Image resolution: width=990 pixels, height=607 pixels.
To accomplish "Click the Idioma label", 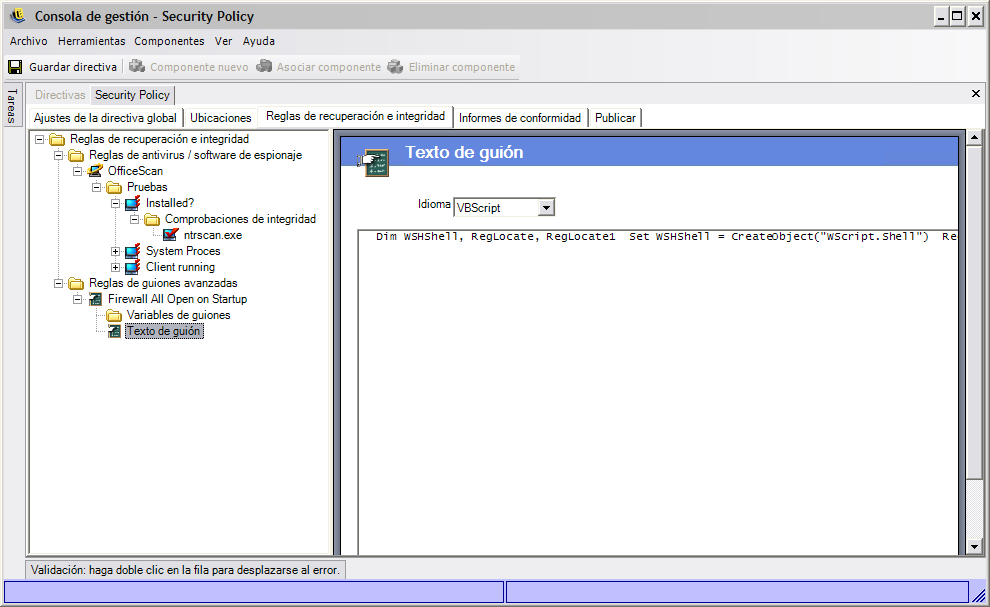I will [434, 204].
